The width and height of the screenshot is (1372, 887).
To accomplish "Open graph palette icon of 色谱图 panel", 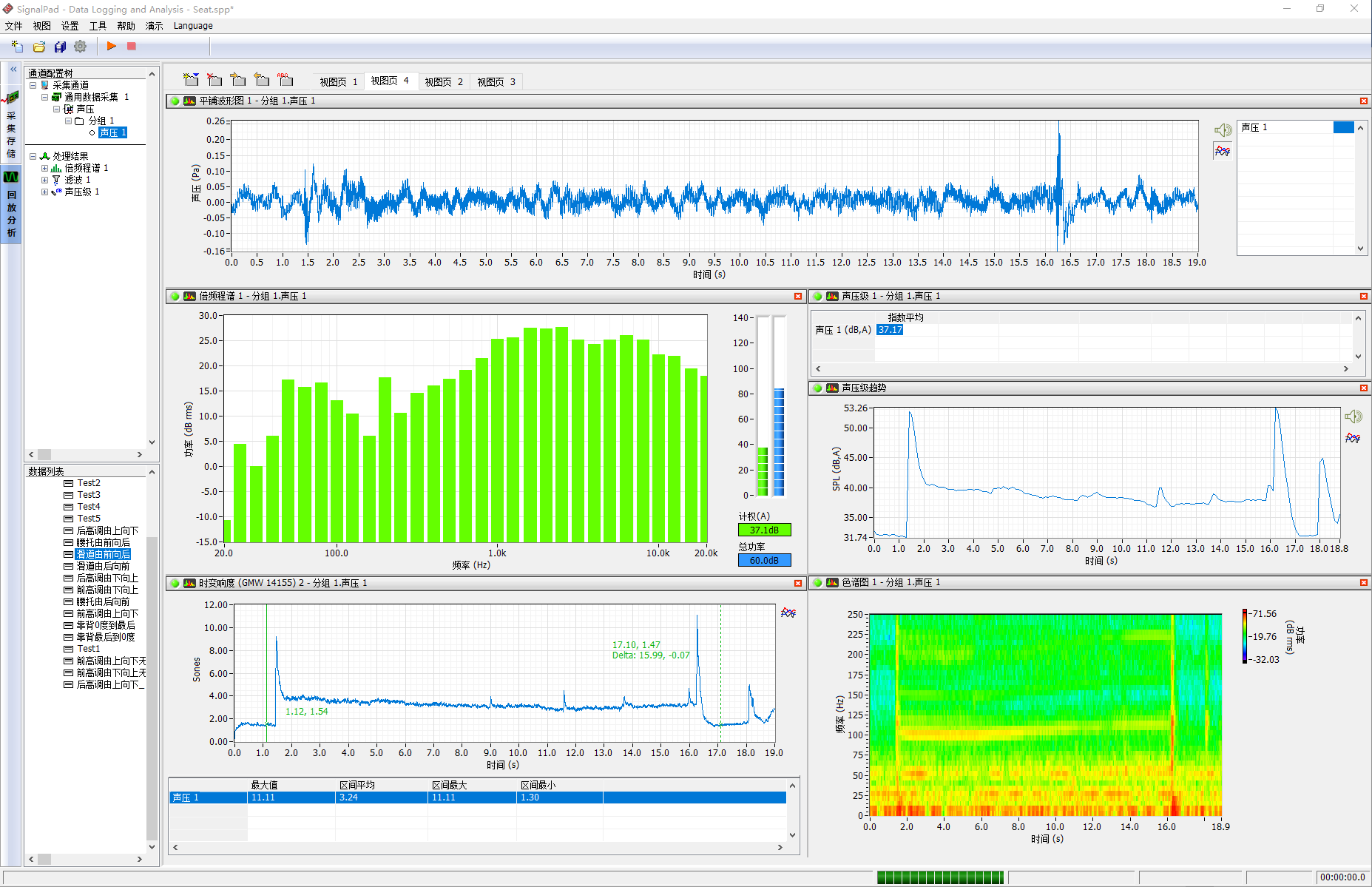I will pyautogui.click(x=832, y=582).
